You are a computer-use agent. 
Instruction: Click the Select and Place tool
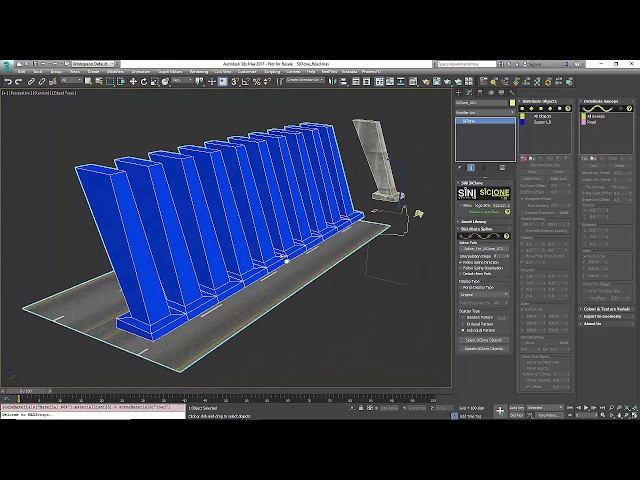pyautogui.click(x=165, y=82)
